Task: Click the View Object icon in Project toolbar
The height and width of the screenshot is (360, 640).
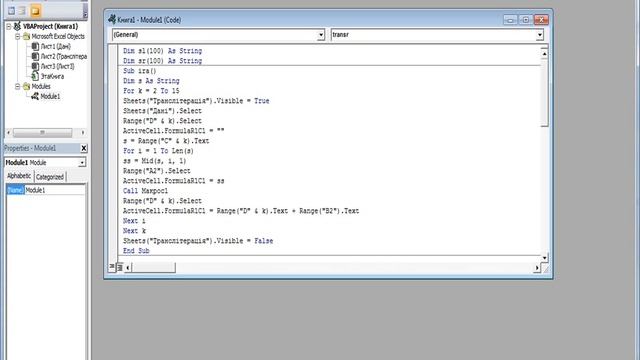Action: coord(23,11)
